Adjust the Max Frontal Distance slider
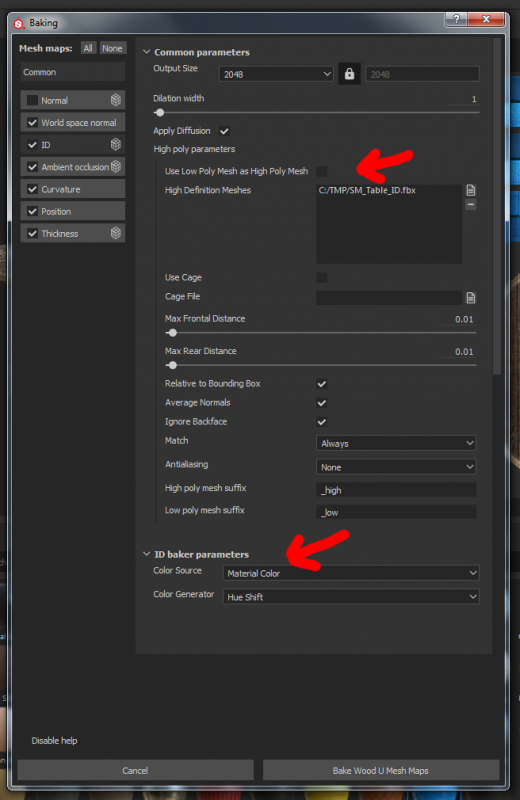 [172, 333]
